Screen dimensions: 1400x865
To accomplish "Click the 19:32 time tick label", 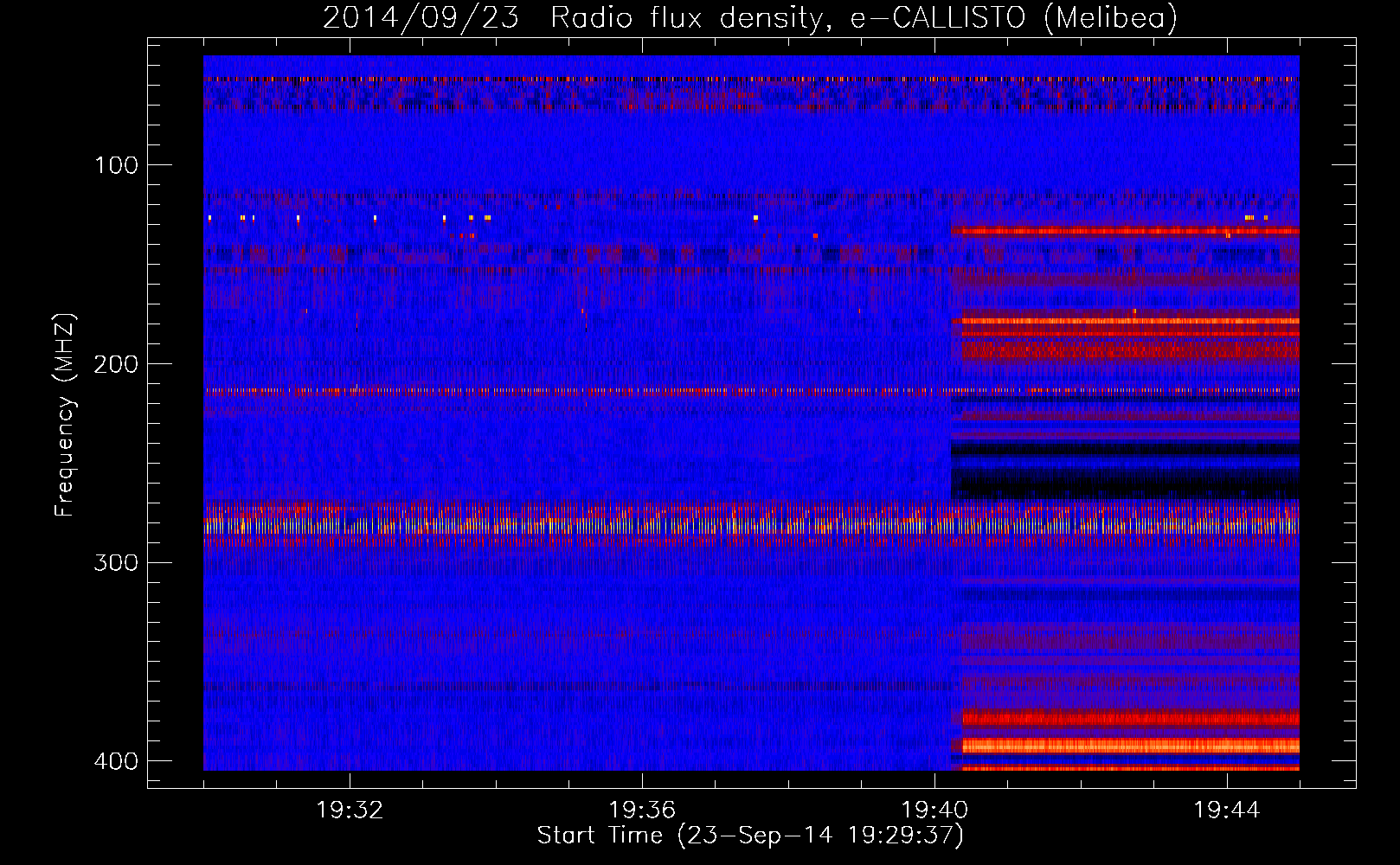I will (x=350, y=811).
